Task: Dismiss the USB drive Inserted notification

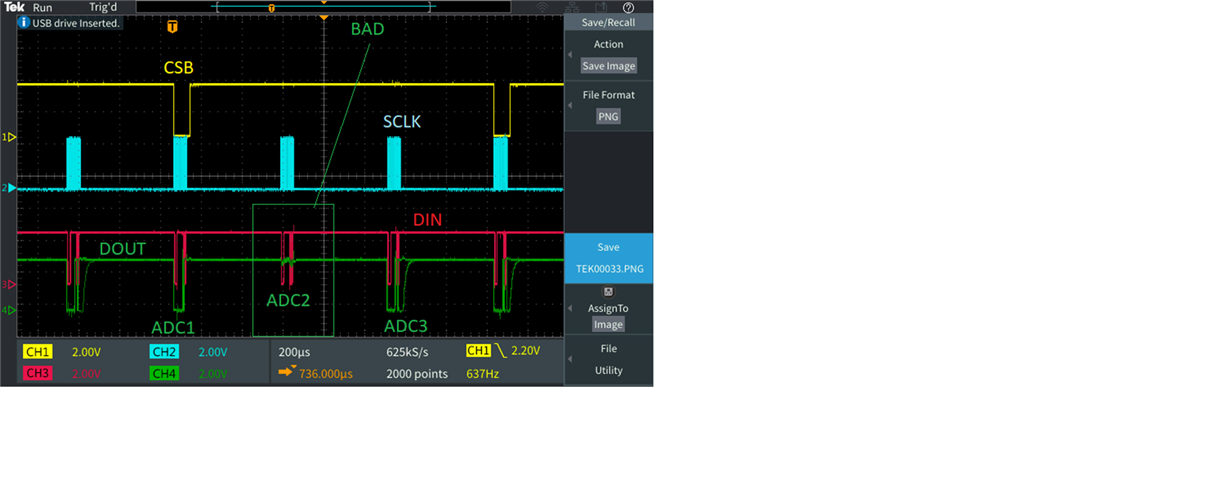Action: pyautogui.click(x=69, y=22)
